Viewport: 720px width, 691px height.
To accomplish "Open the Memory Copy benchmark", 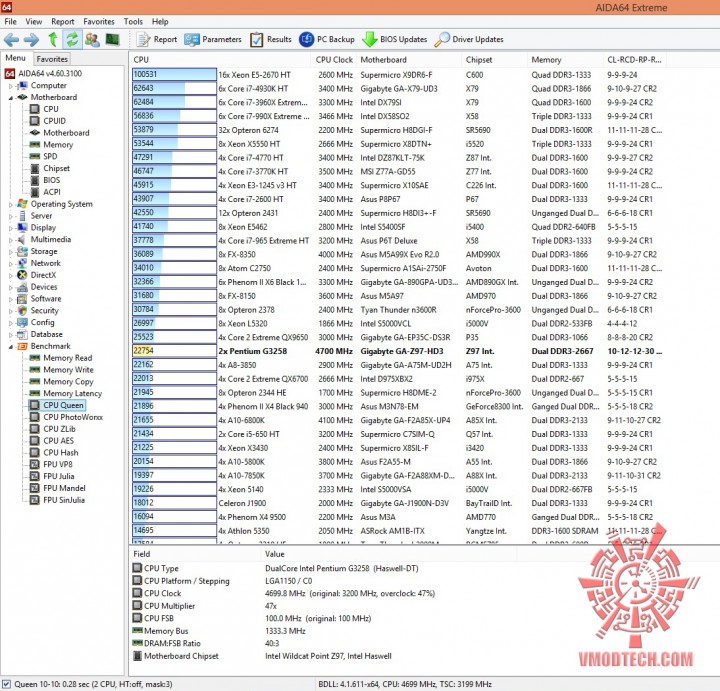I will coord(61,382).
